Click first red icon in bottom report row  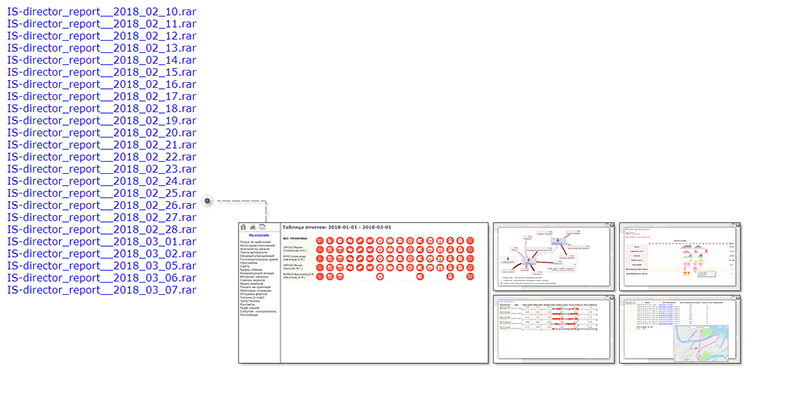point(320,277)
